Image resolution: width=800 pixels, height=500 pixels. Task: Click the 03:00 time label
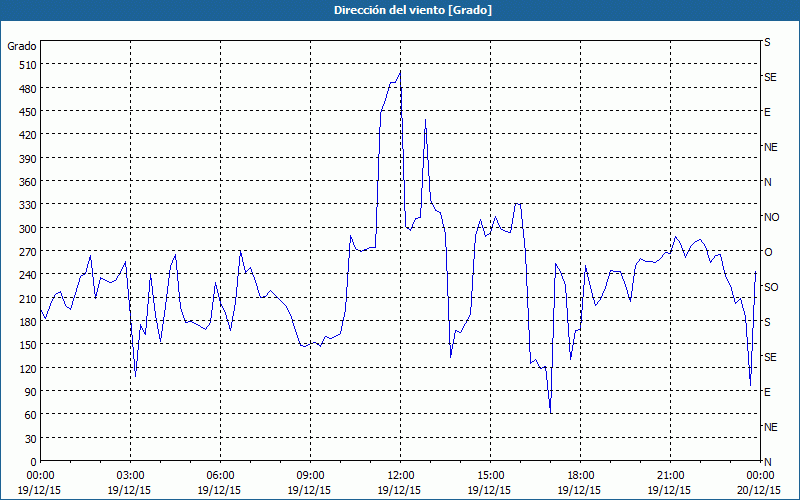tap(129, 476)
